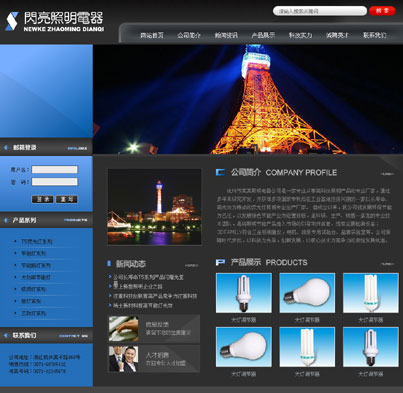Focus the username input field

pyautogui.click(x=55, y=169)
